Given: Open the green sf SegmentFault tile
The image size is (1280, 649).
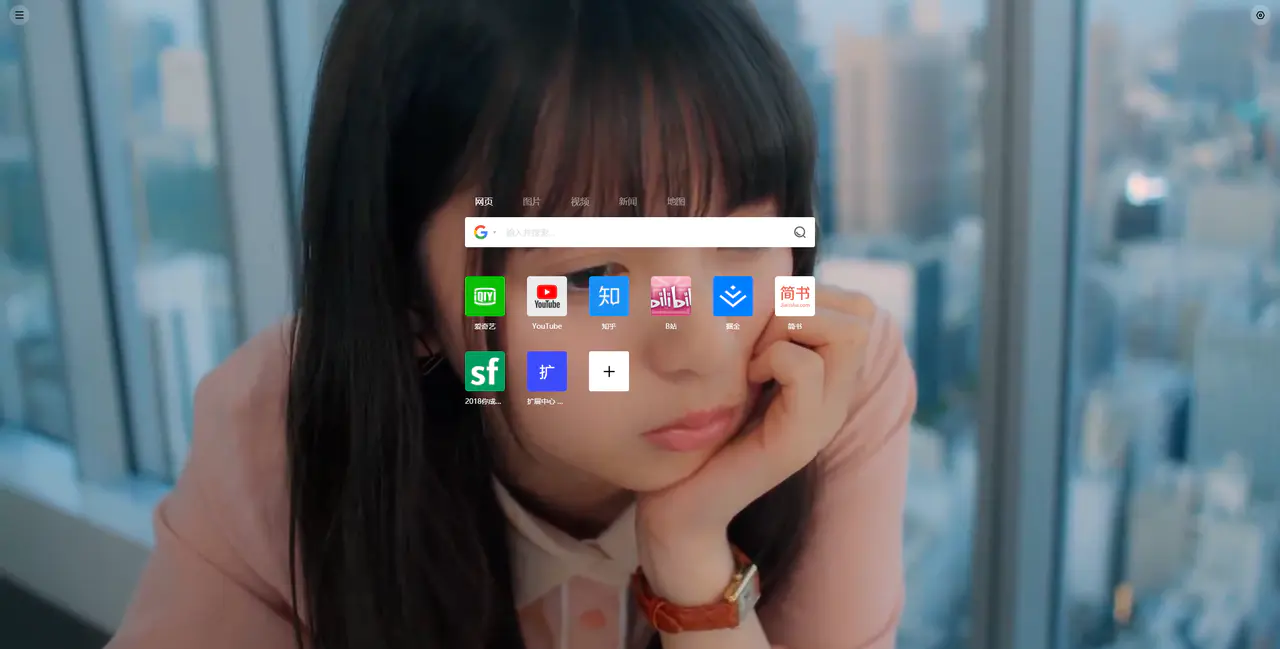Looking at the screenshot, I should [x=485, y=371].
